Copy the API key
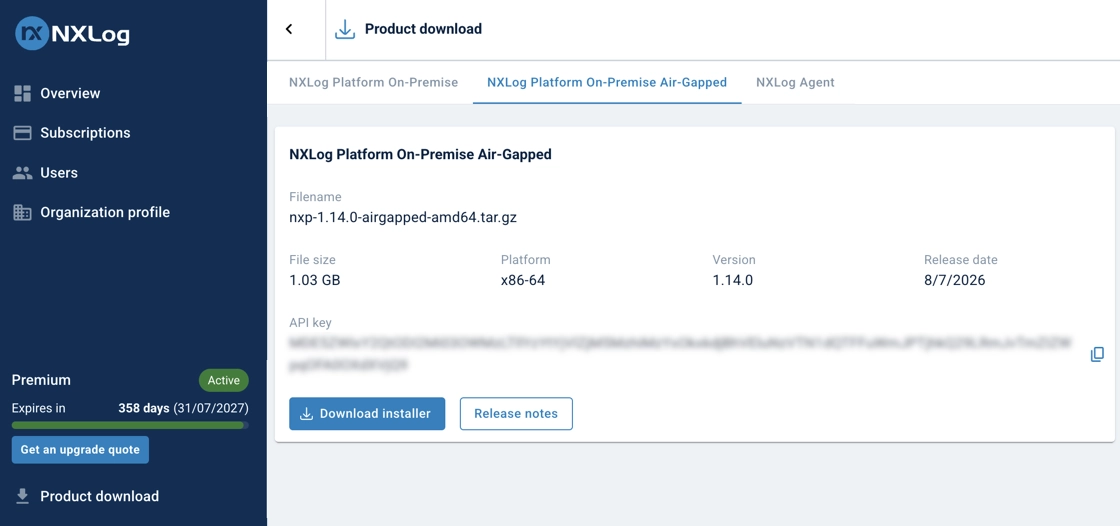Screen dimensions: 1120x526 (x=1097, y=354)
